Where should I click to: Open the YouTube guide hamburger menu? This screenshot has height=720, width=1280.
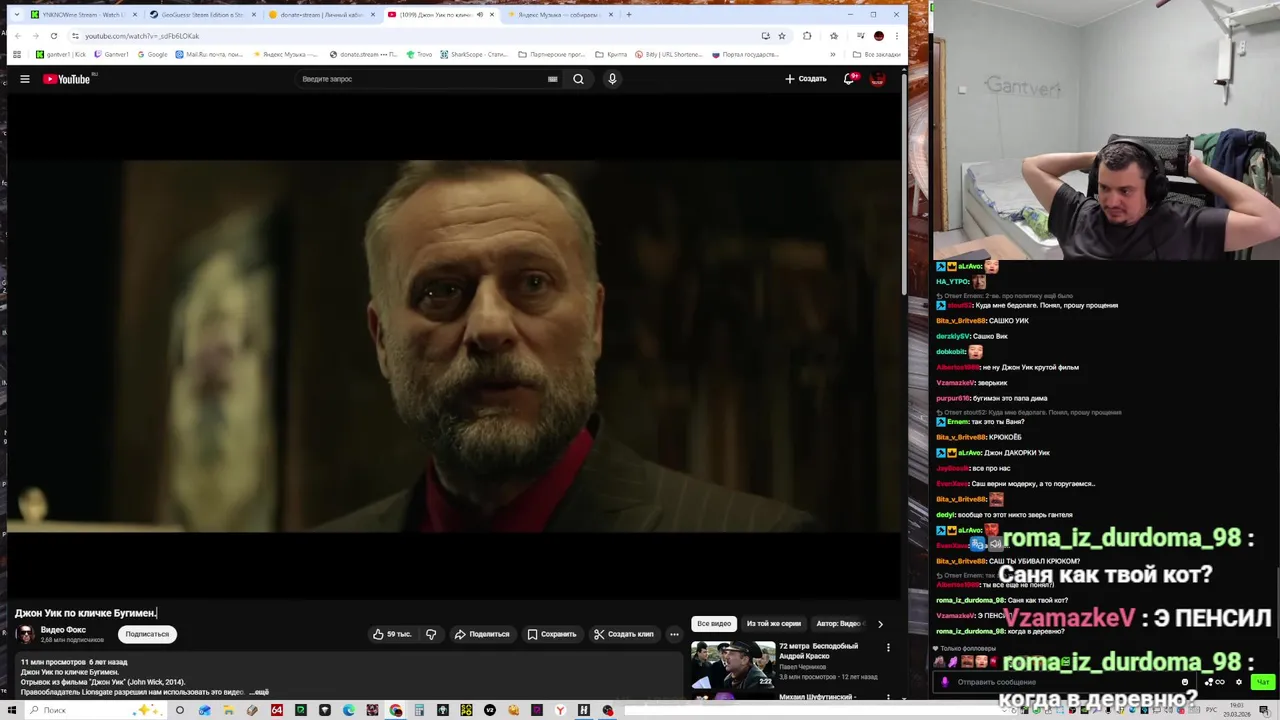click(x=25, y=79)
